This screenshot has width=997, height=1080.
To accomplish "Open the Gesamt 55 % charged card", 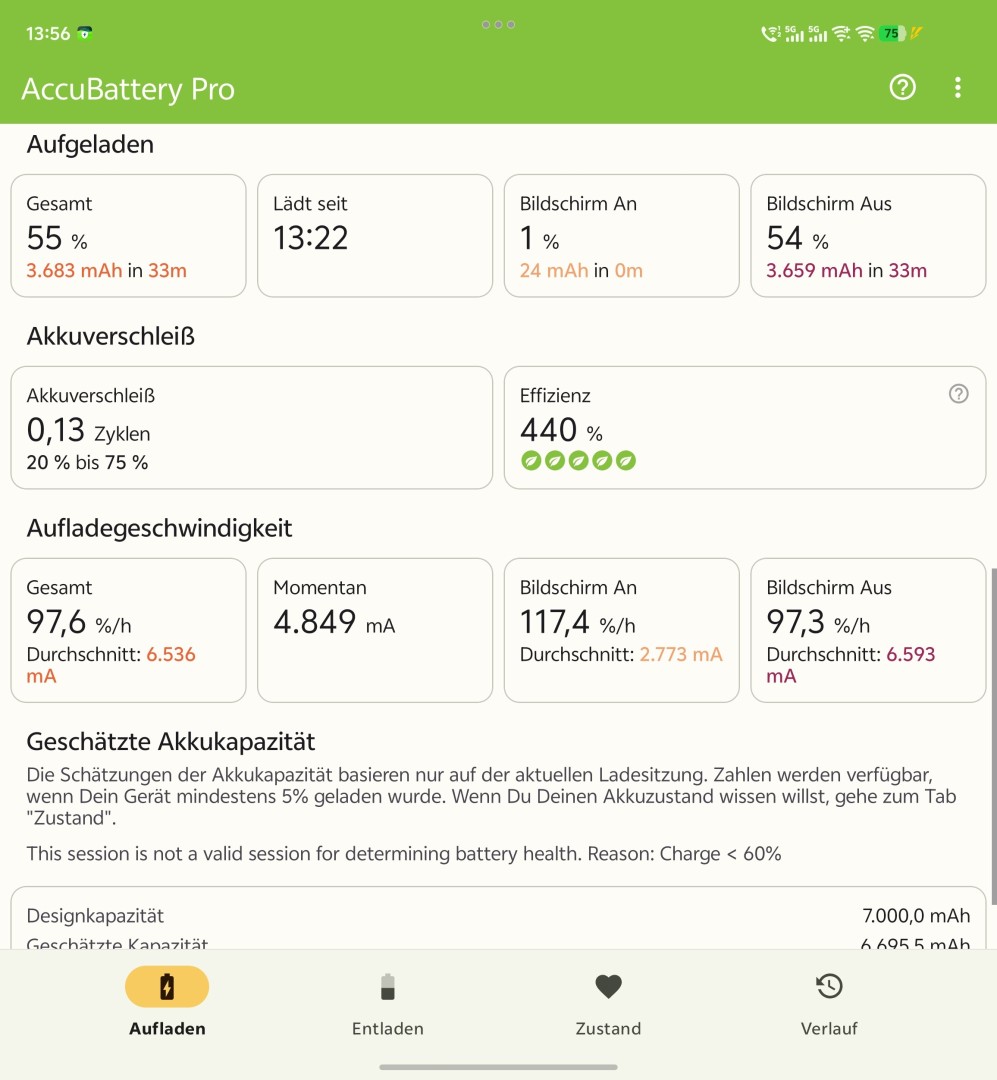I will (x=128, y=236).
